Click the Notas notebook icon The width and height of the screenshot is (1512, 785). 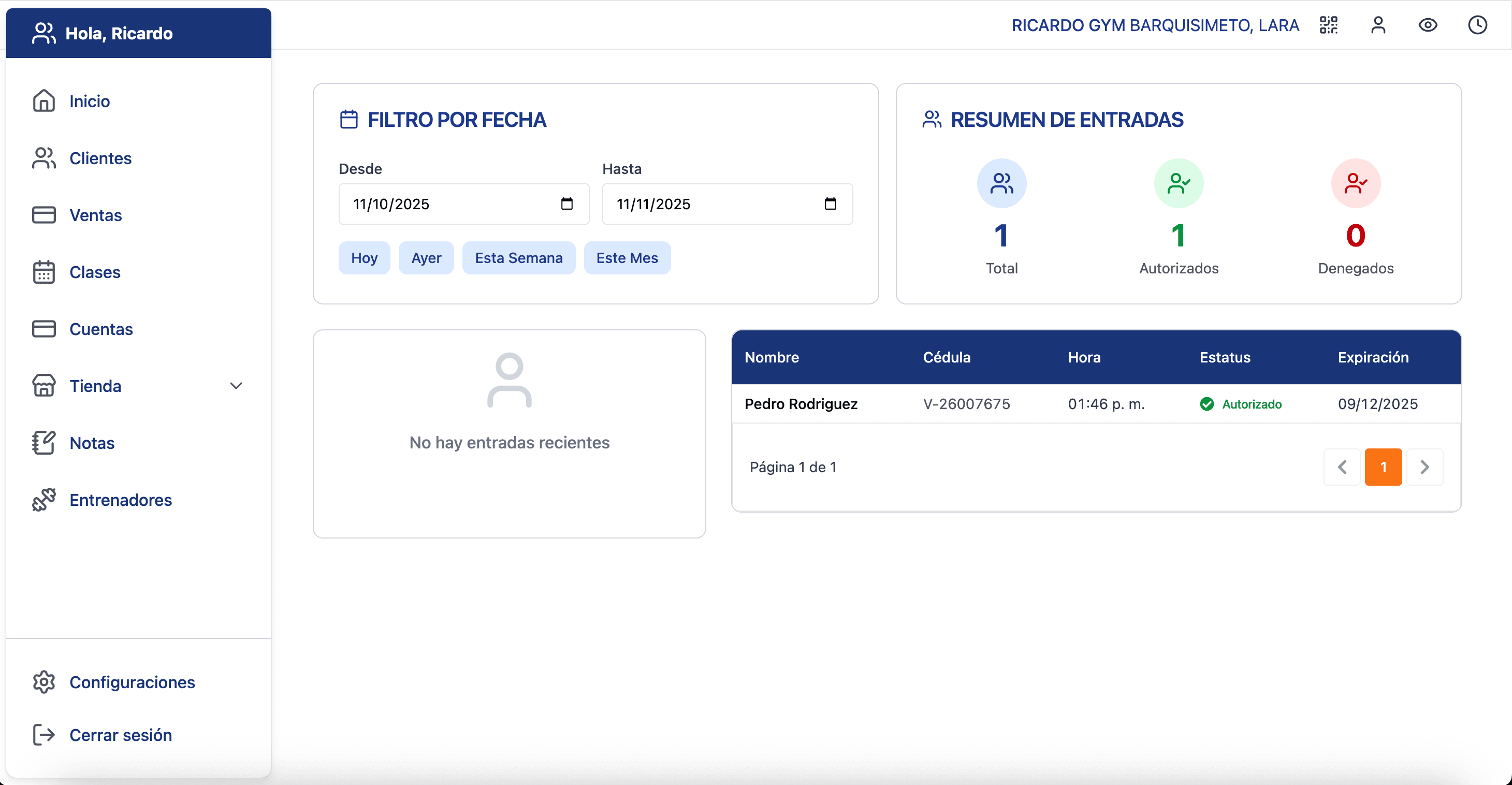tap(43, 442)
